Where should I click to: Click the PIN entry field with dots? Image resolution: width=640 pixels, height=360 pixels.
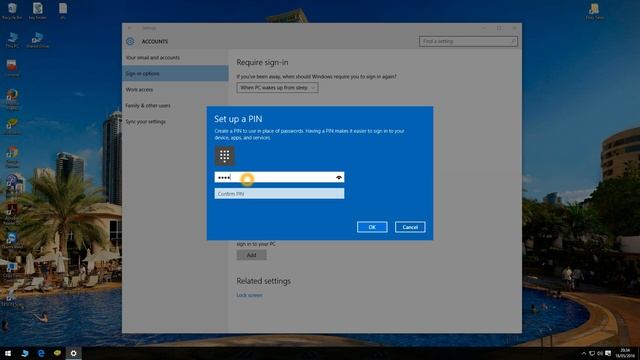[279, 177]
